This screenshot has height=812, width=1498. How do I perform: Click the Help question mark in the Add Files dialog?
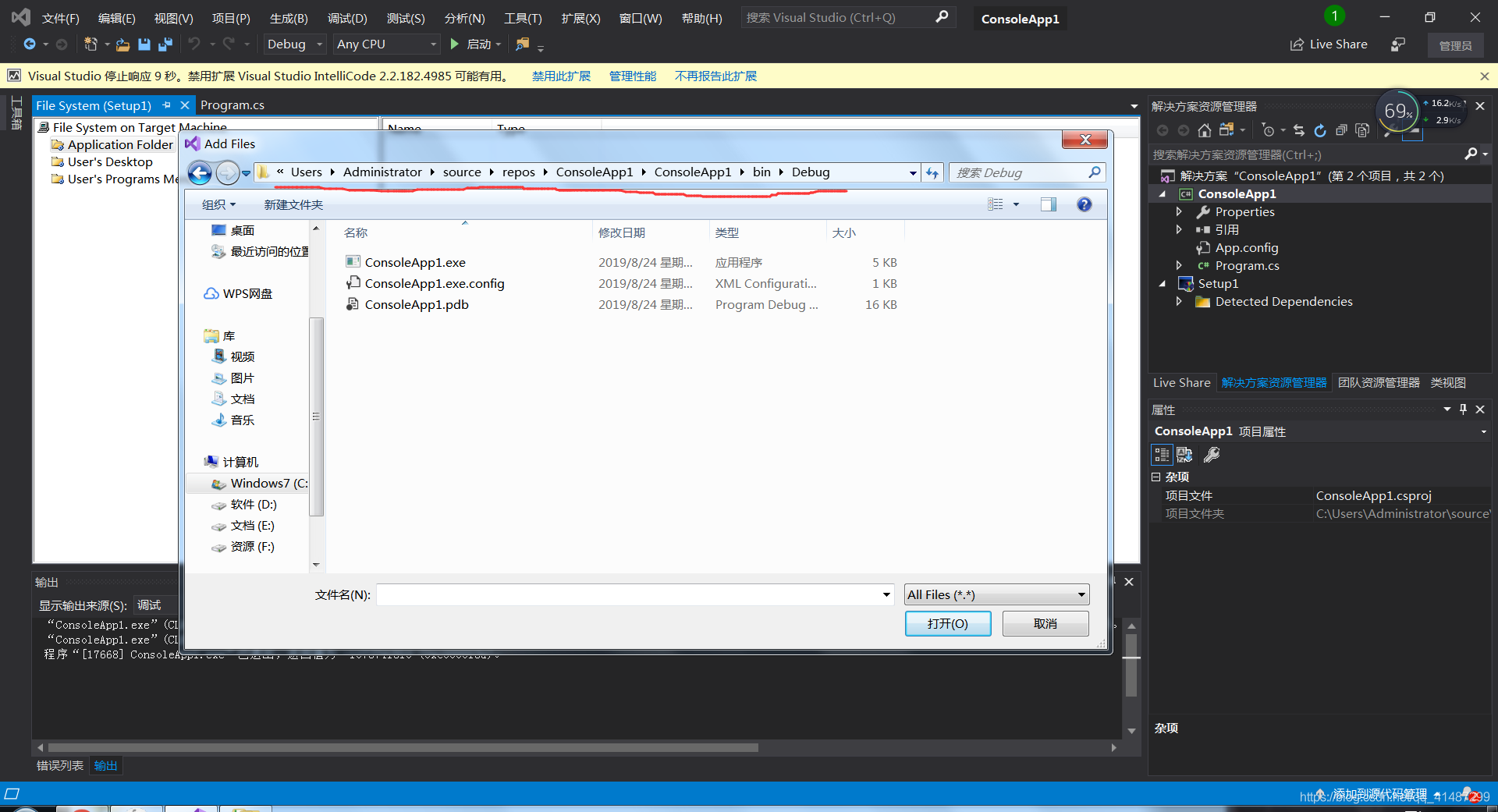coord(1084,204)
